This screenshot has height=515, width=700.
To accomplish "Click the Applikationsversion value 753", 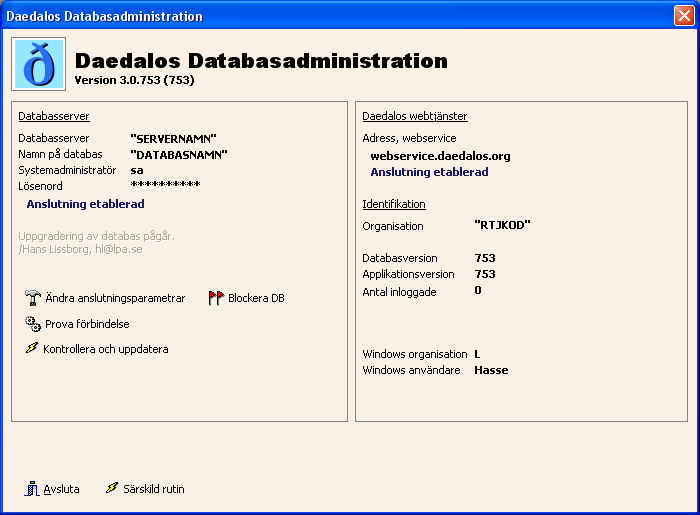I will point(485,274).
